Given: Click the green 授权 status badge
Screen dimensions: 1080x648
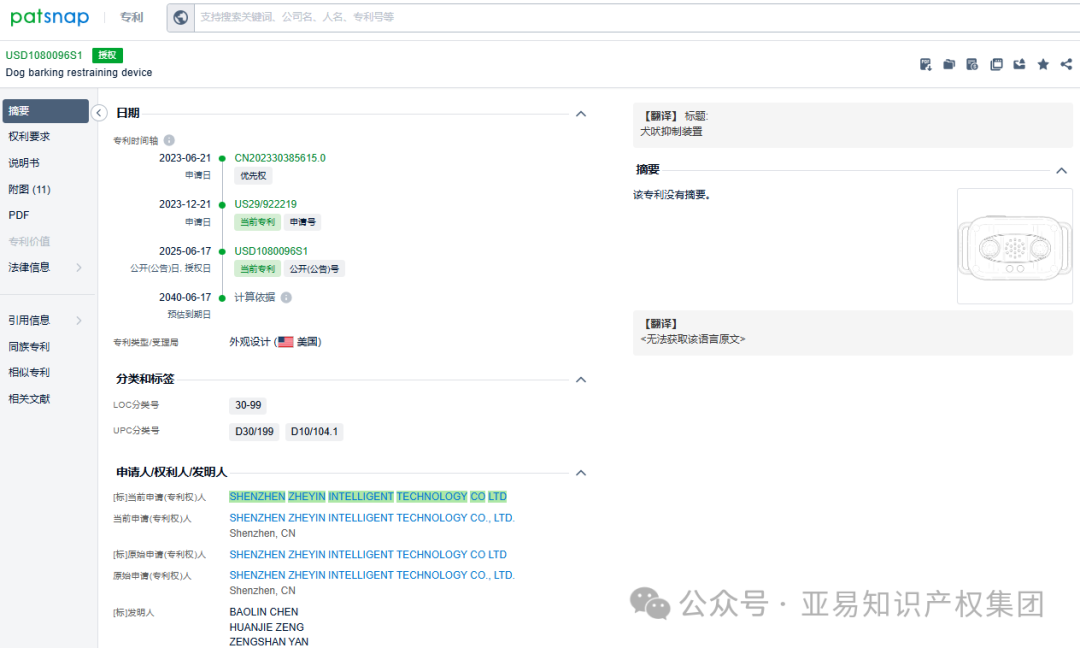Looking at the screenshot, I should coord(107,55).
